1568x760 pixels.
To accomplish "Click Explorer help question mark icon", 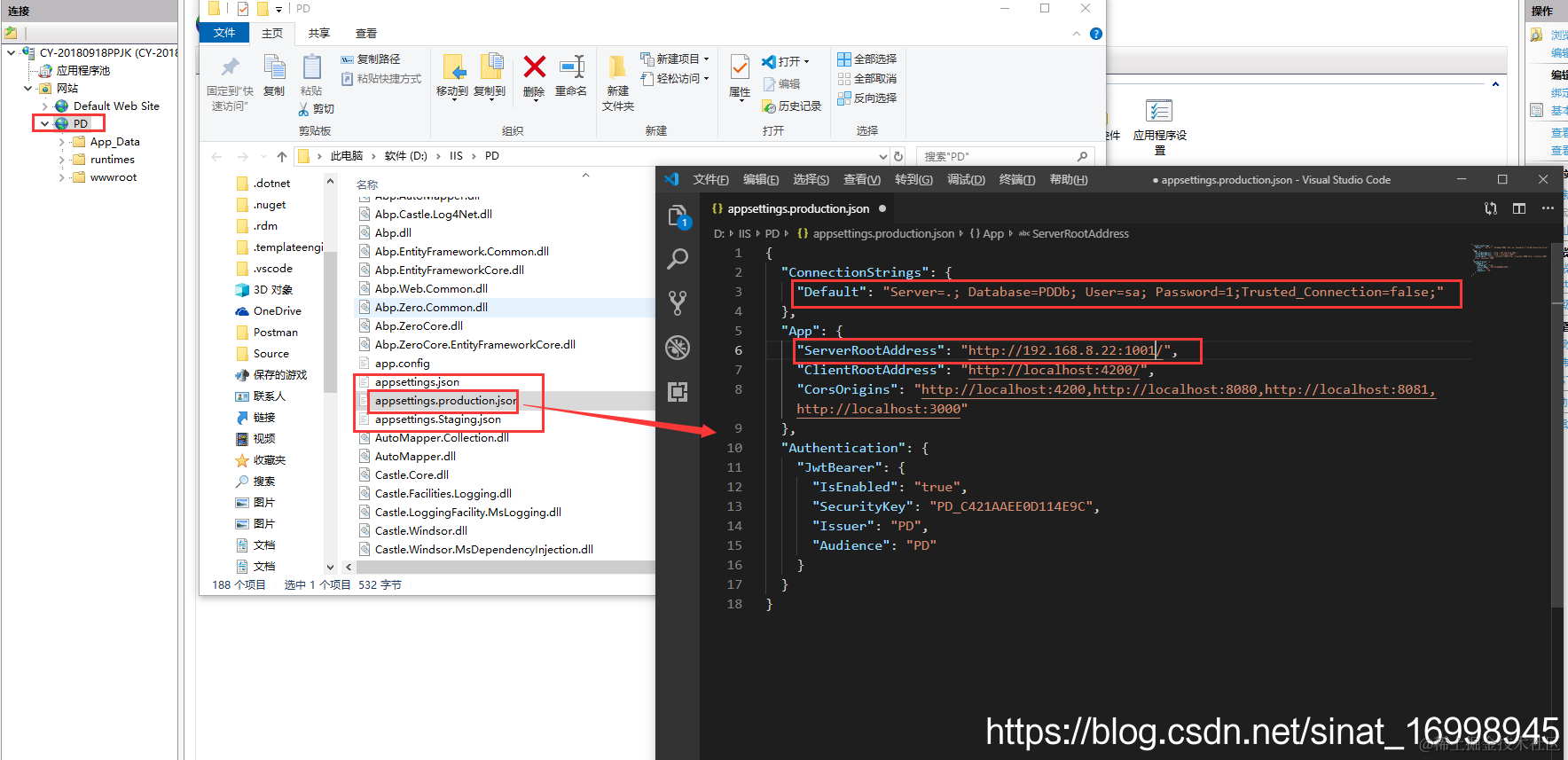I will coord(1096,34).
